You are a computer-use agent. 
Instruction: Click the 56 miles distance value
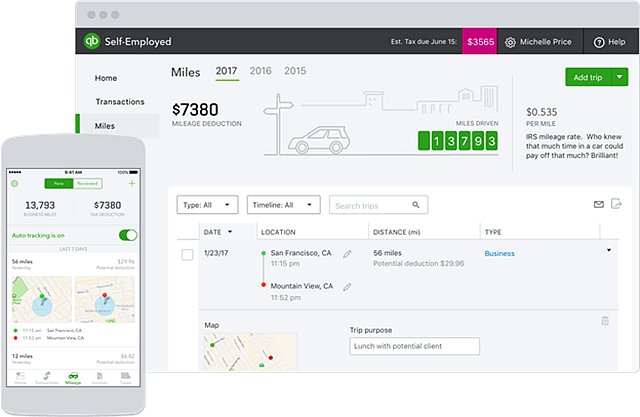[x=387, y=253]
